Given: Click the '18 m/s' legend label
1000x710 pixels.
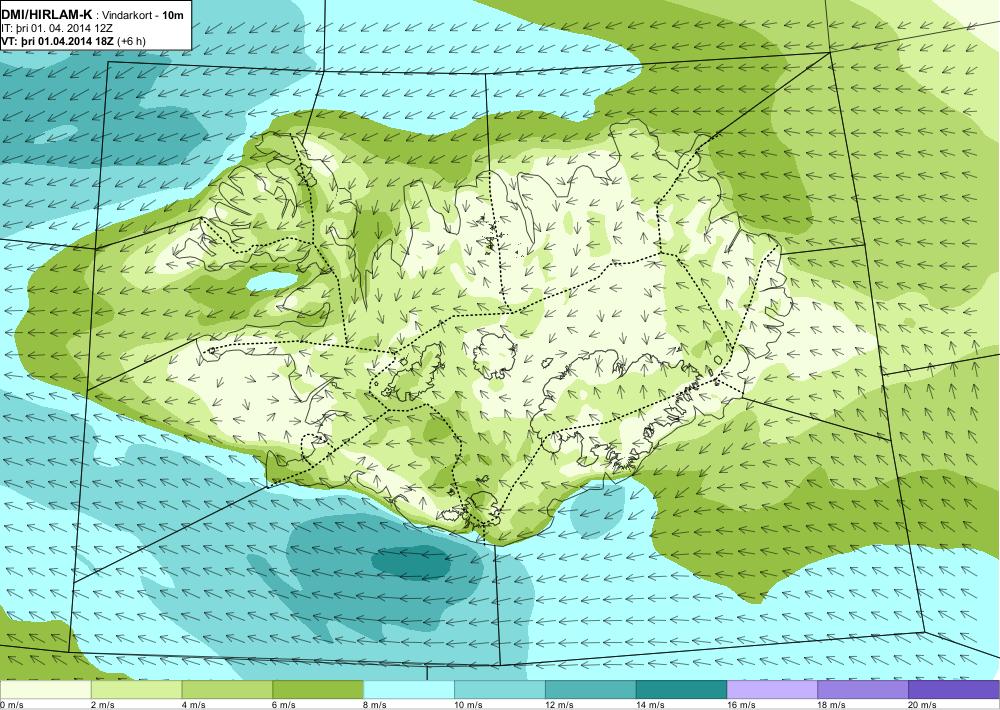Looking at the screenshot, I should coord(832,705).
